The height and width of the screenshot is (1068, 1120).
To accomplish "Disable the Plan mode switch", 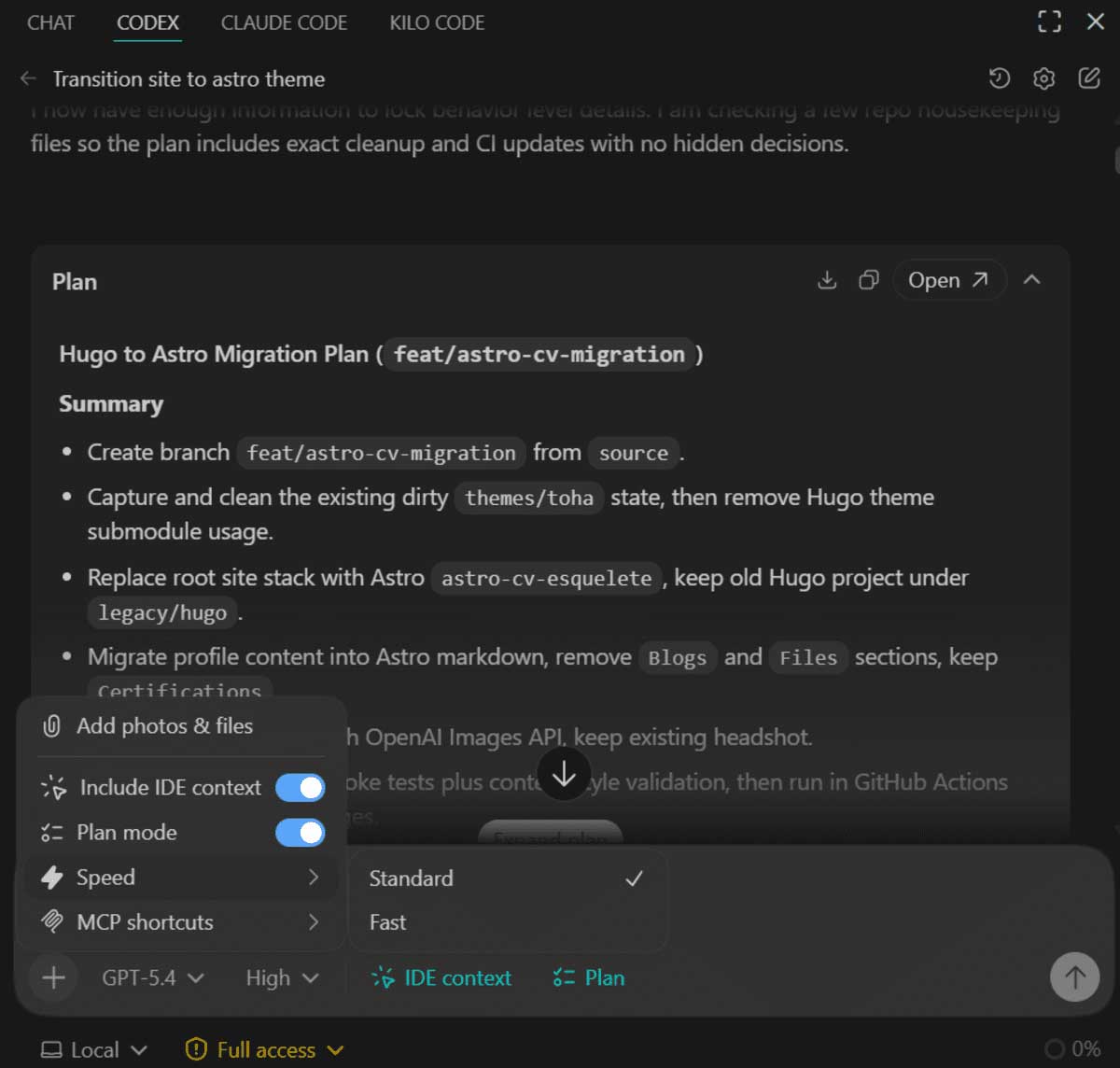I will (300, 832).
